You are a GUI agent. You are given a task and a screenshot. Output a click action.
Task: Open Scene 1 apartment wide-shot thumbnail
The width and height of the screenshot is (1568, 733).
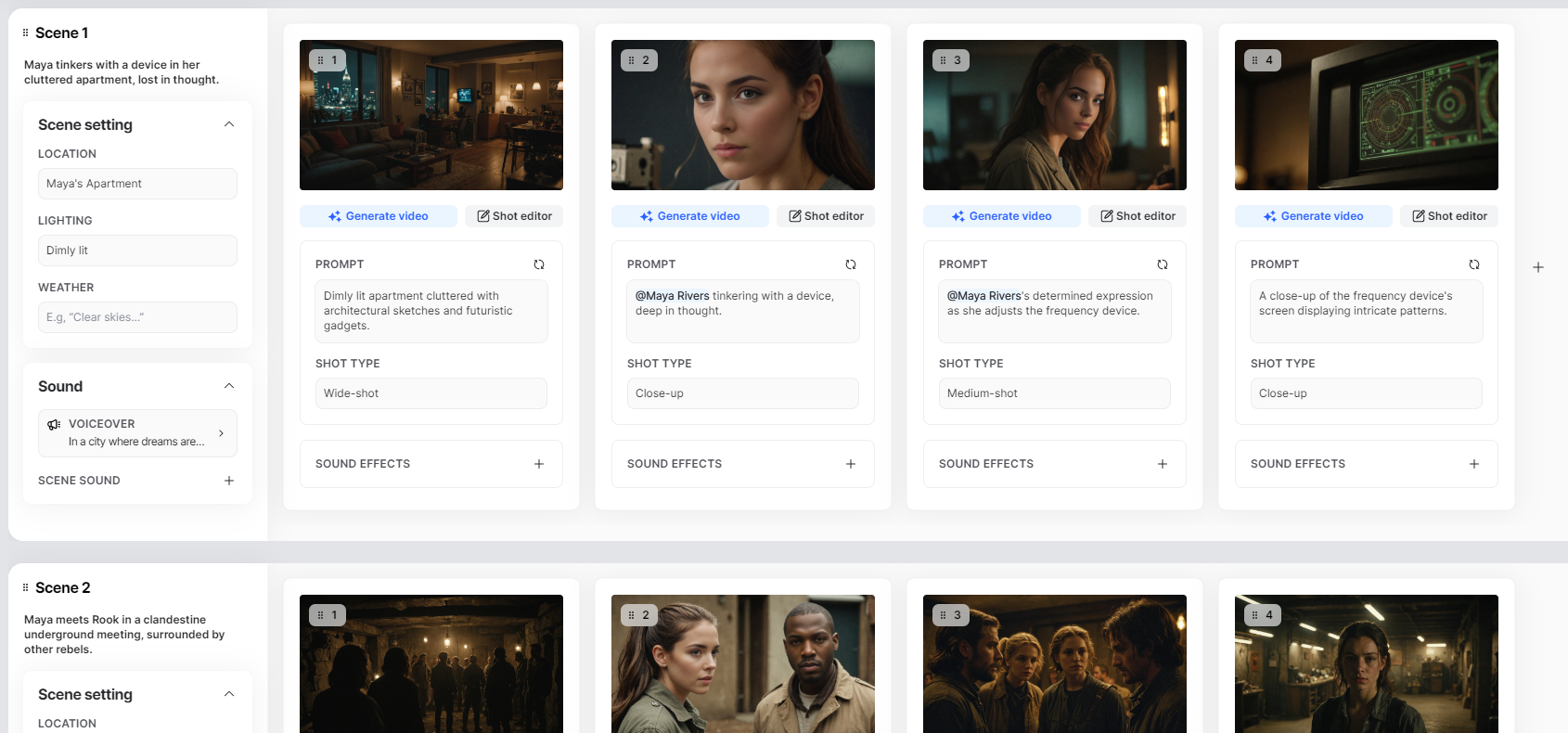point(431,115)
